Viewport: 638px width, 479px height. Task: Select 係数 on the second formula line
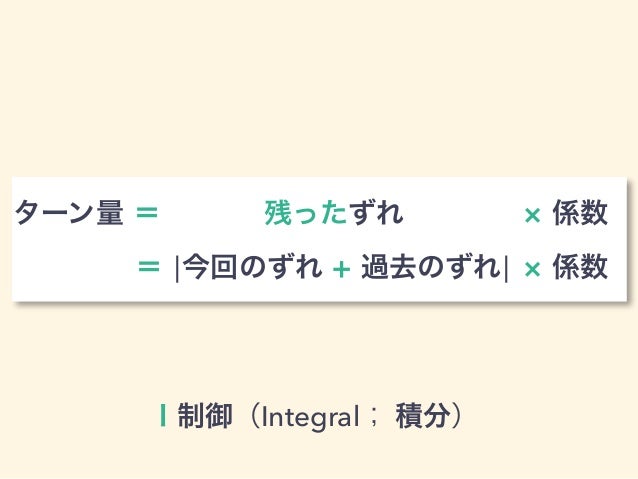tap(580, 267)
